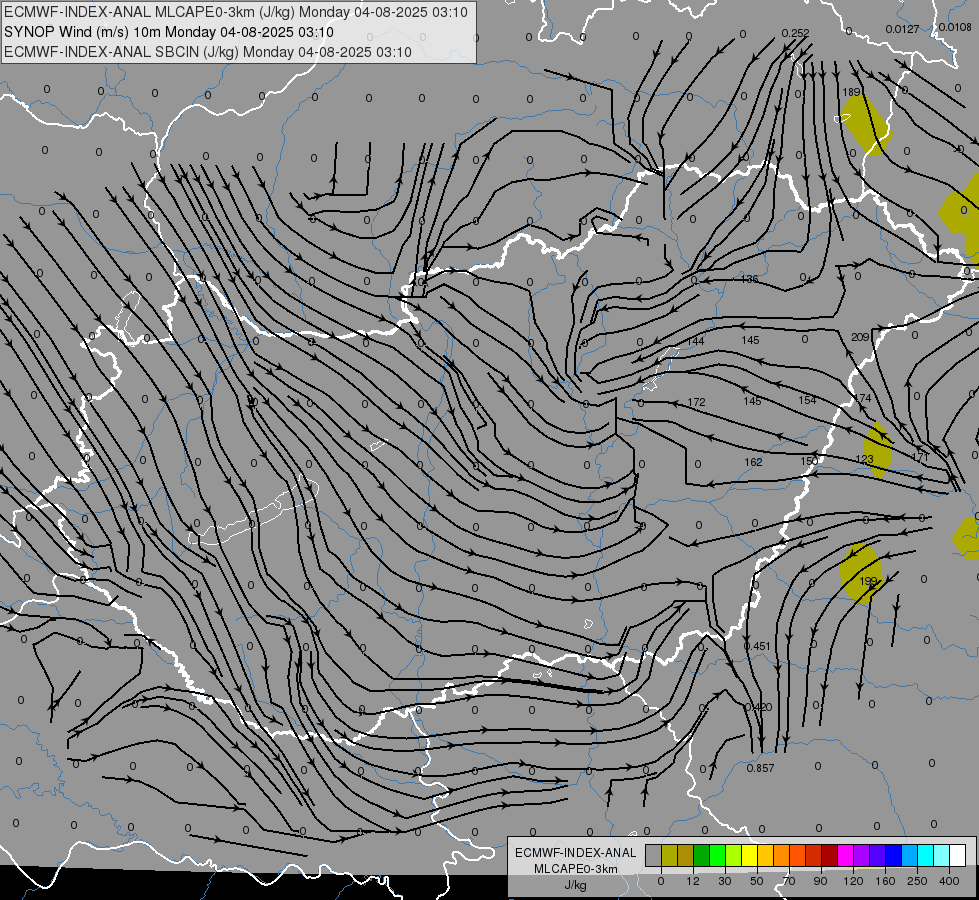
Task: Click the map value 0.857
Action: (760, 768)
